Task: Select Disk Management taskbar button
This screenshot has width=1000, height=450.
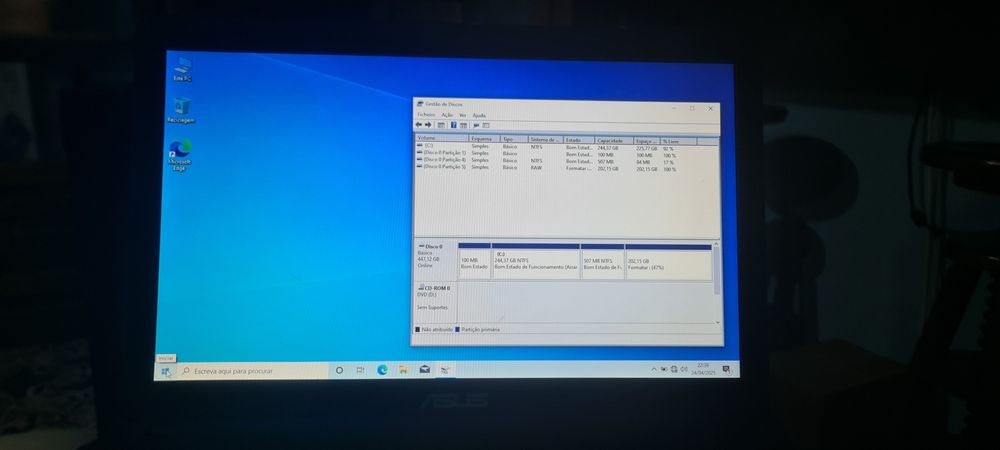Action: click(446, 370)
